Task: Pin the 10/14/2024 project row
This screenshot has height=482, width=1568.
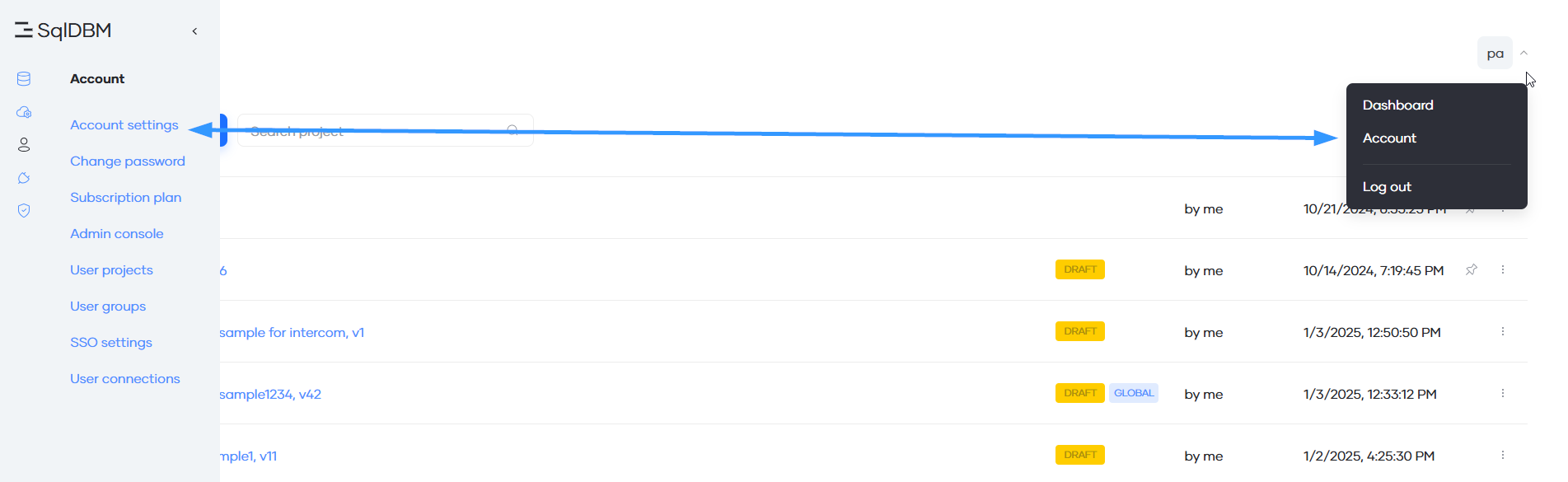Action: 1472,269
